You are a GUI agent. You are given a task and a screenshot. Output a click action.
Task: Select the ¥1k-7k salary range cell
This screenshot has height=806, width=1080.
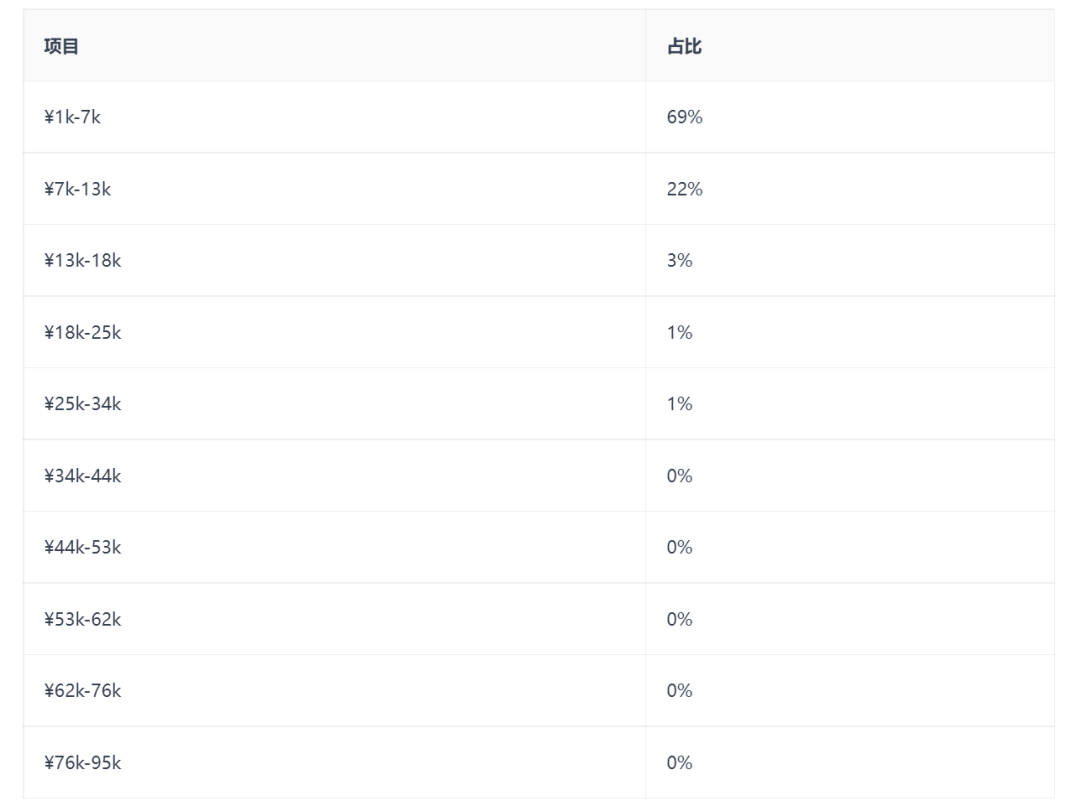[73, 117]
